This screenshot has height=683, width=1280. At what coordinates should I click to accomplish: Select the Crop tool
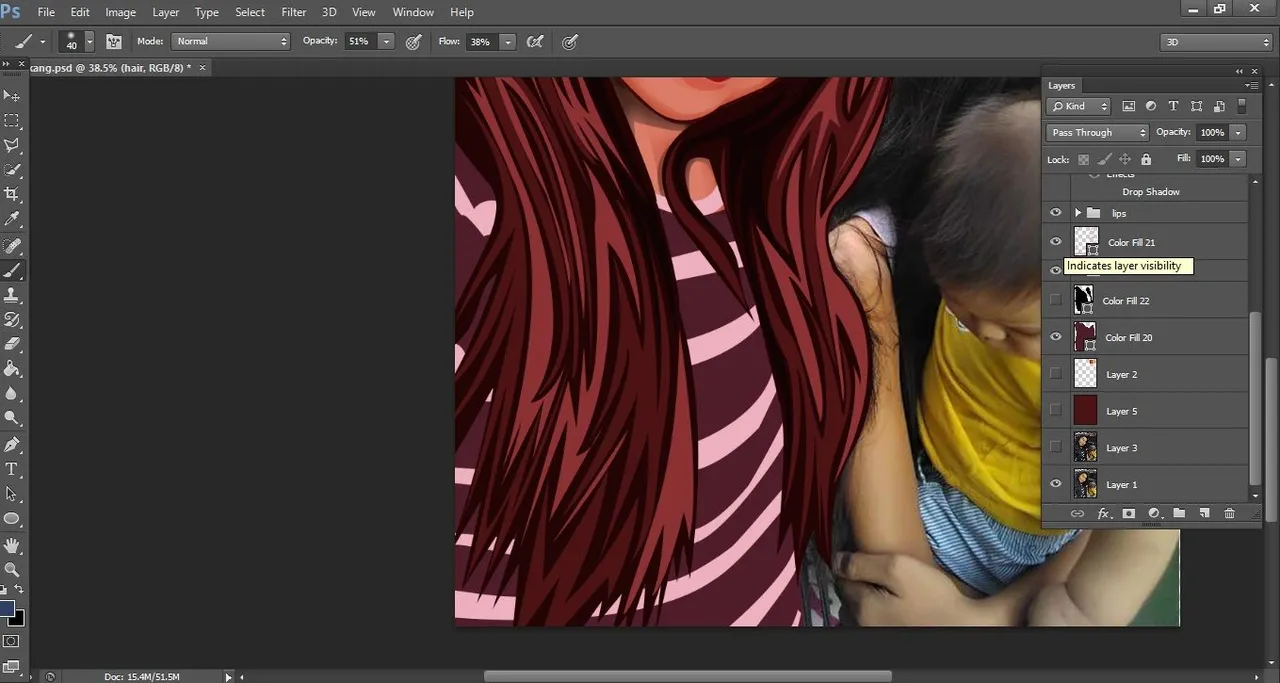tap(12, 195)
